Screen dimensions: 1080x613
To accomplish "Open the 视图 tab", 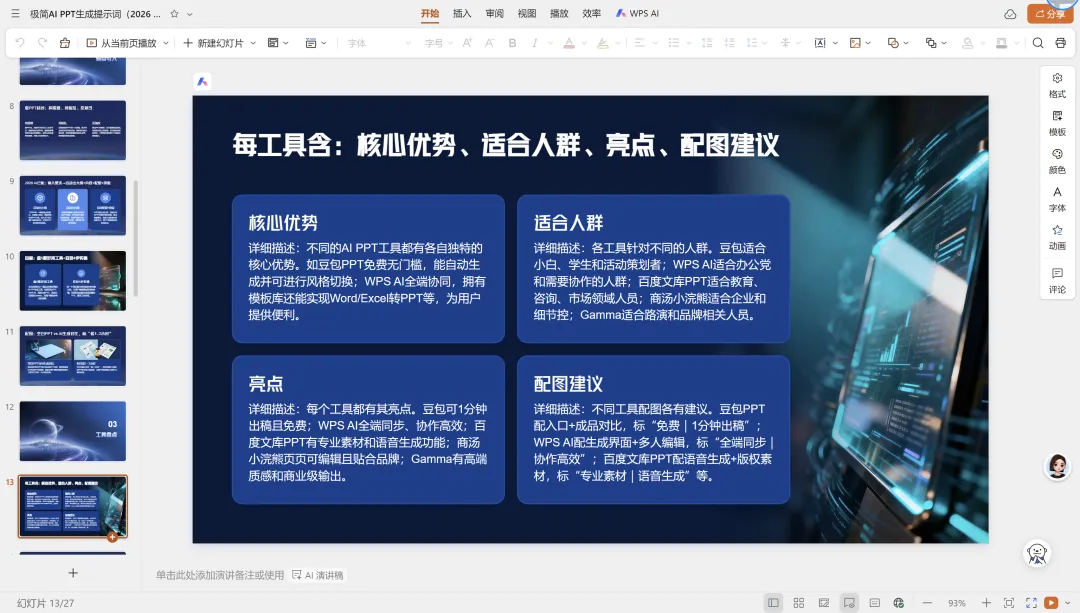I will coord(527,13).
